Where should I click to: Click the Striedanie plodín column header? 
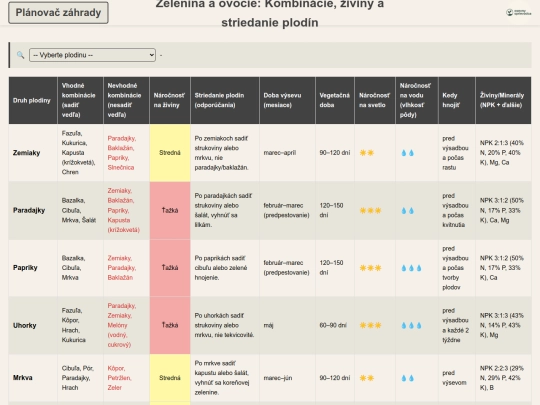[225, 100]
